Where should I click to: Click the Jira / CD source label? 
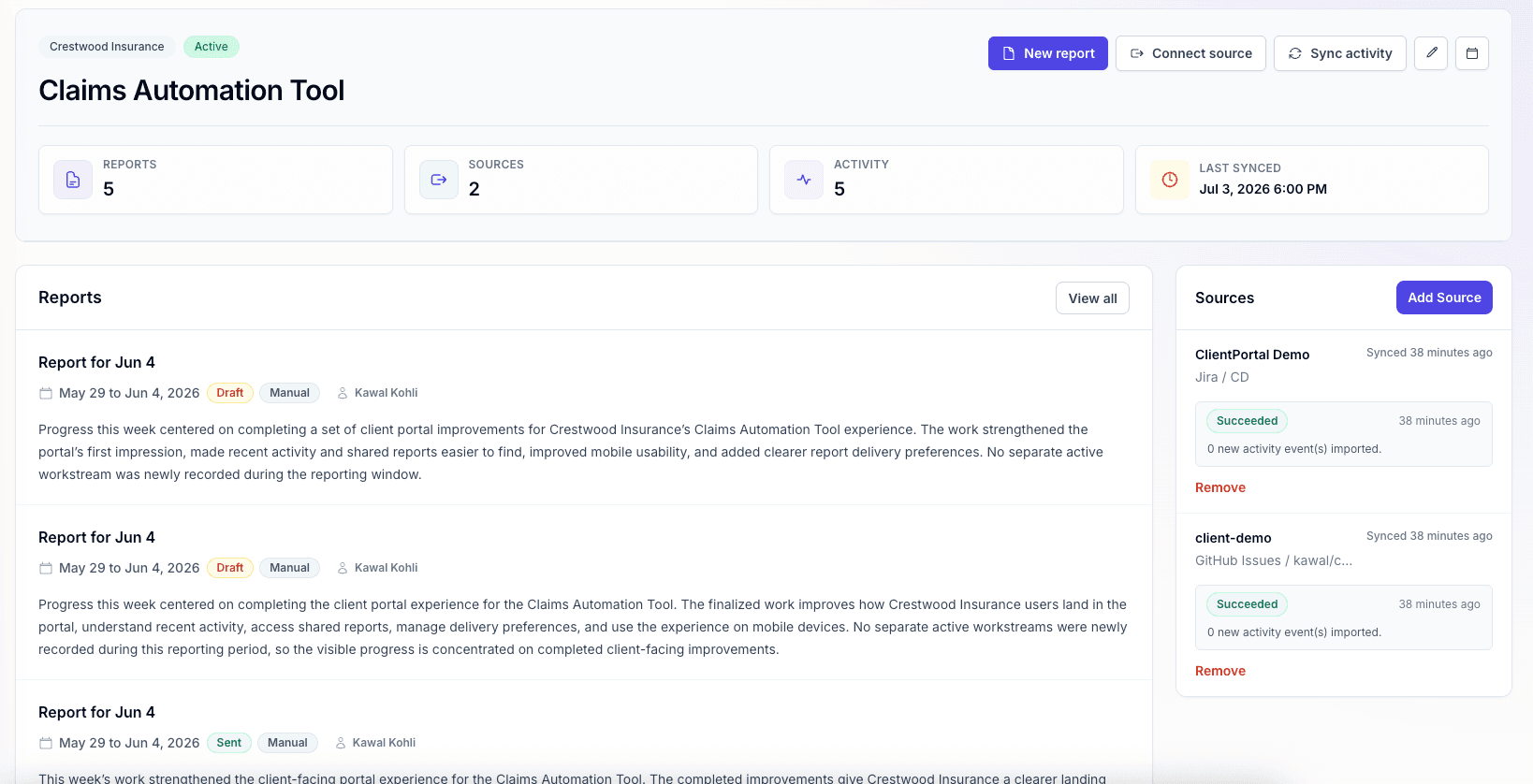(x=1222, y=377)
